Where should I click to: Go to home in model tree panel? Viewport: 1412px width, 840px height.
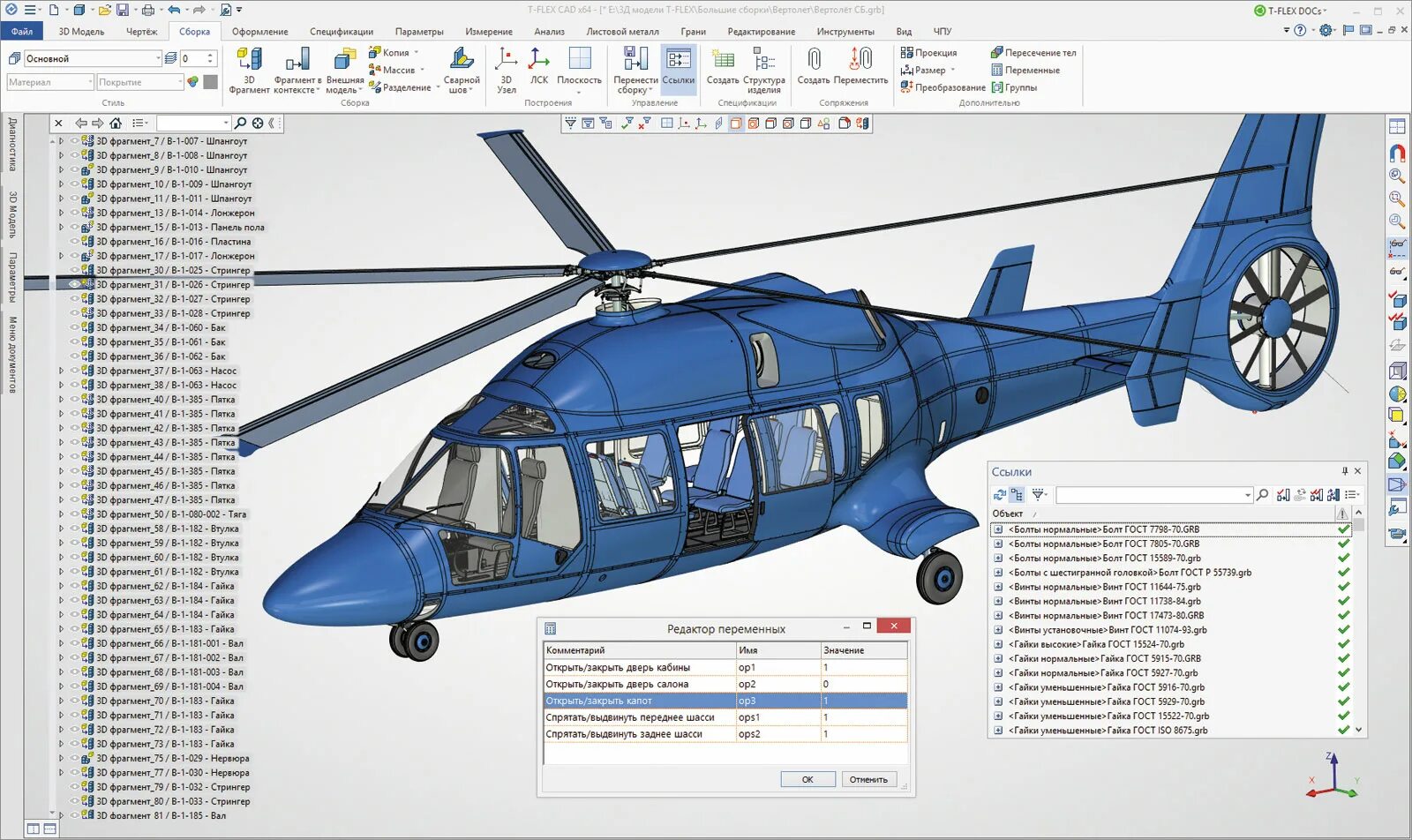[x=116, y=124]
